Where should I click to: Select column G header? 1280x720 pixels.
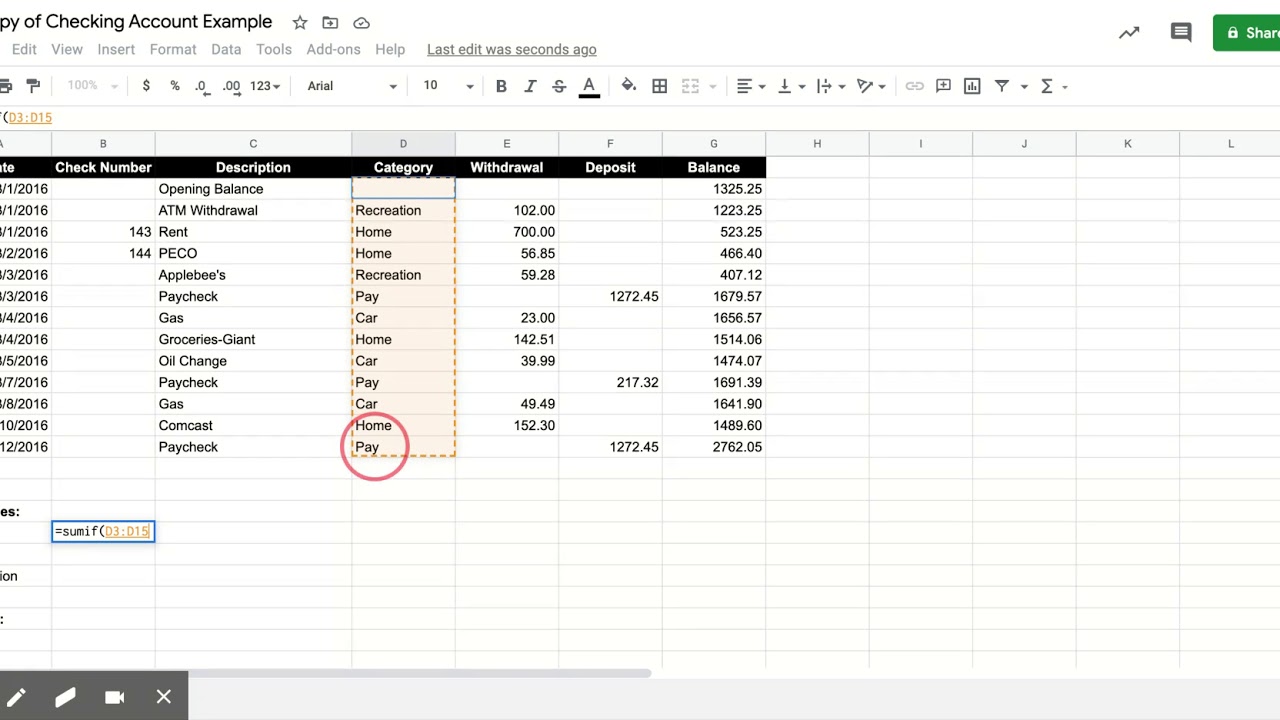(714, 144)
